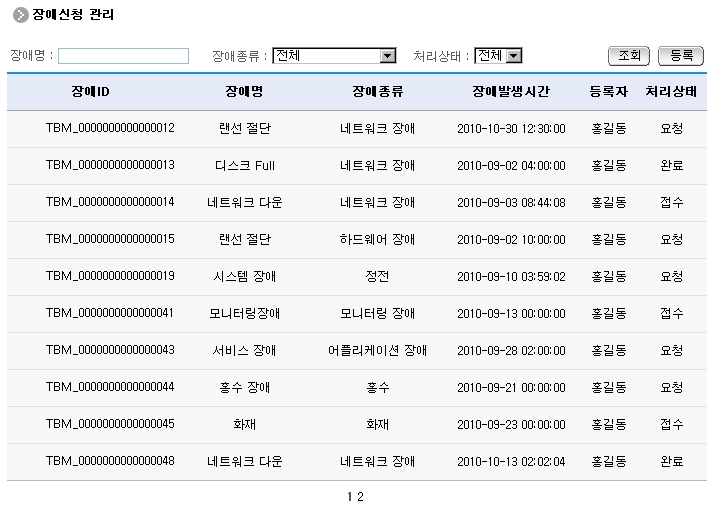Go to page 2 of results
The height and width of the screenshot is (509, 718).
pyautogui.click(x=360, y=496)
